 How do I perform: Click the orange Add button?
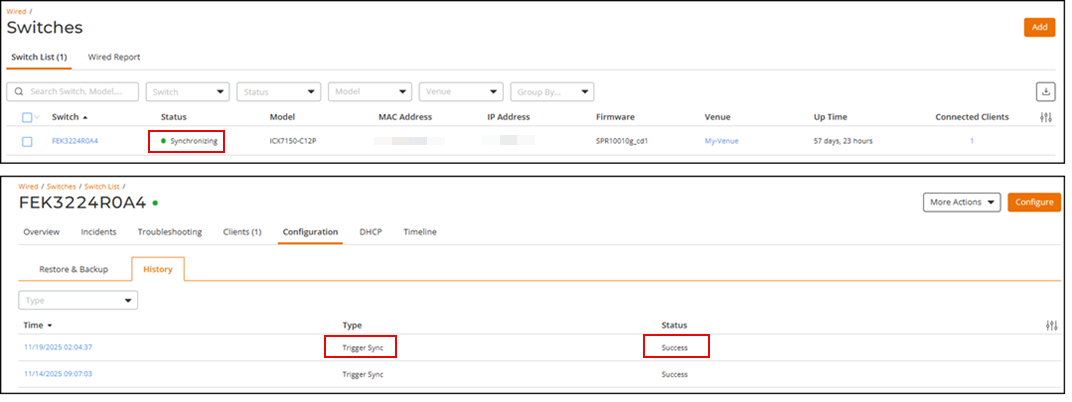[1039, 27]
